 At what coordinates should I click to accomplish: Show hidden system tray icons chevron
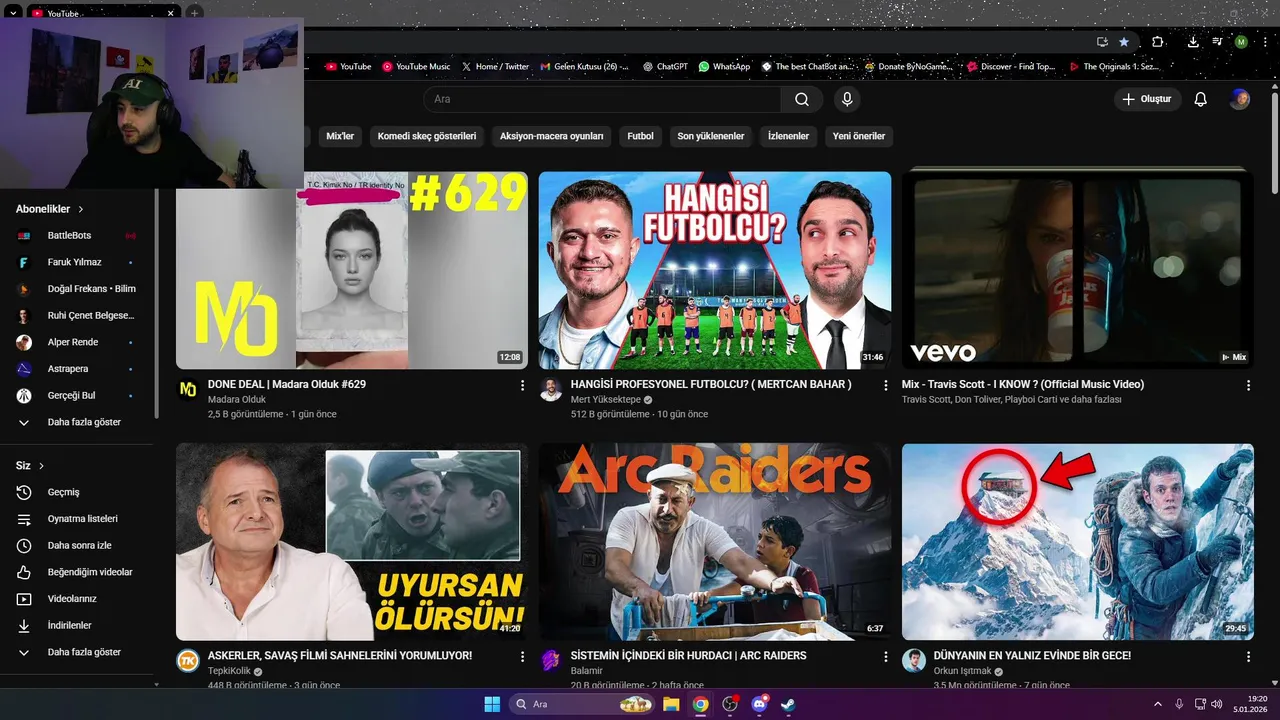(x=1158, y=704)
